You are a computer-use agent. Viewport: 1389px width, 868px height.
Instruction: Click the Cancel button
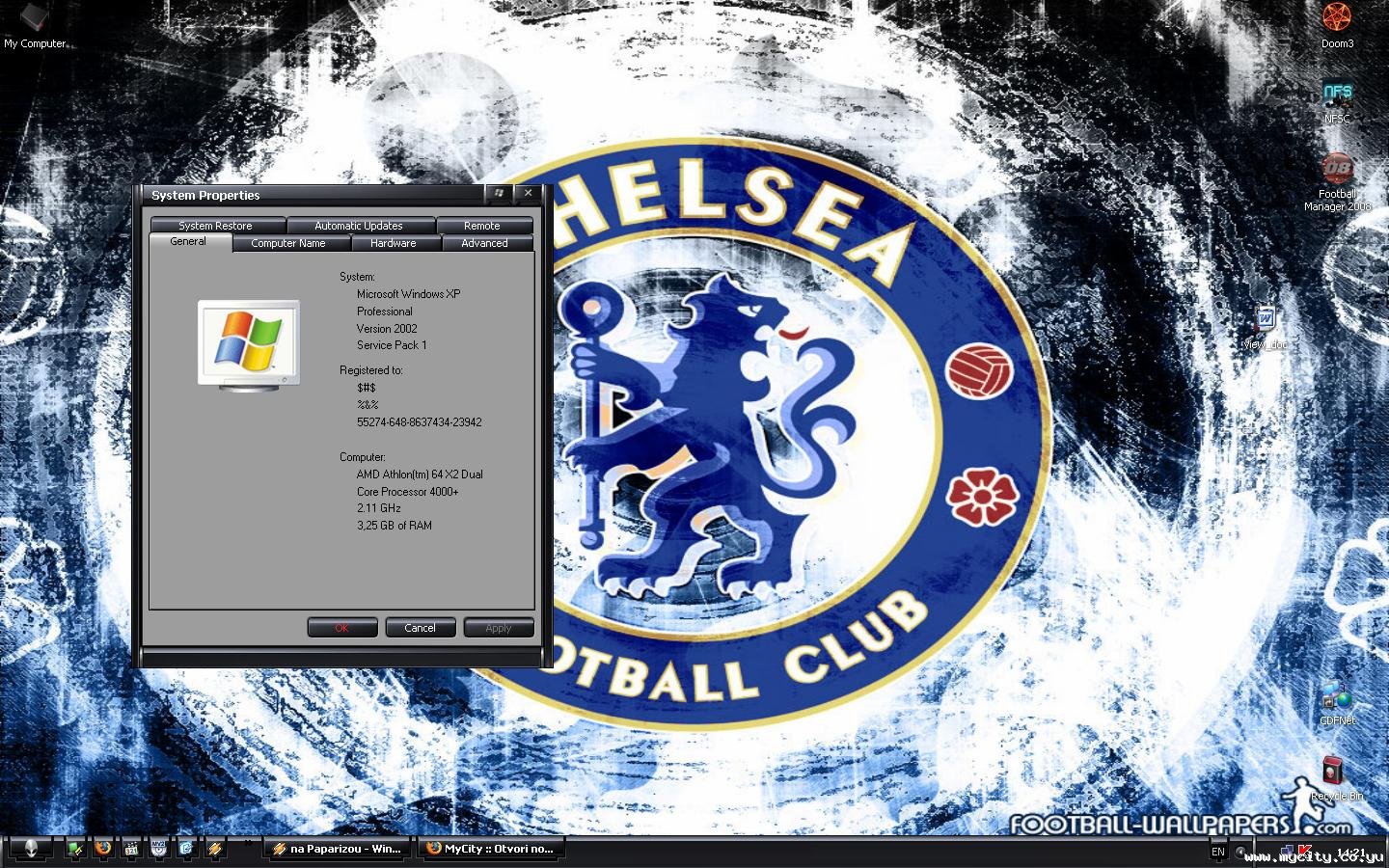[421, 628]
